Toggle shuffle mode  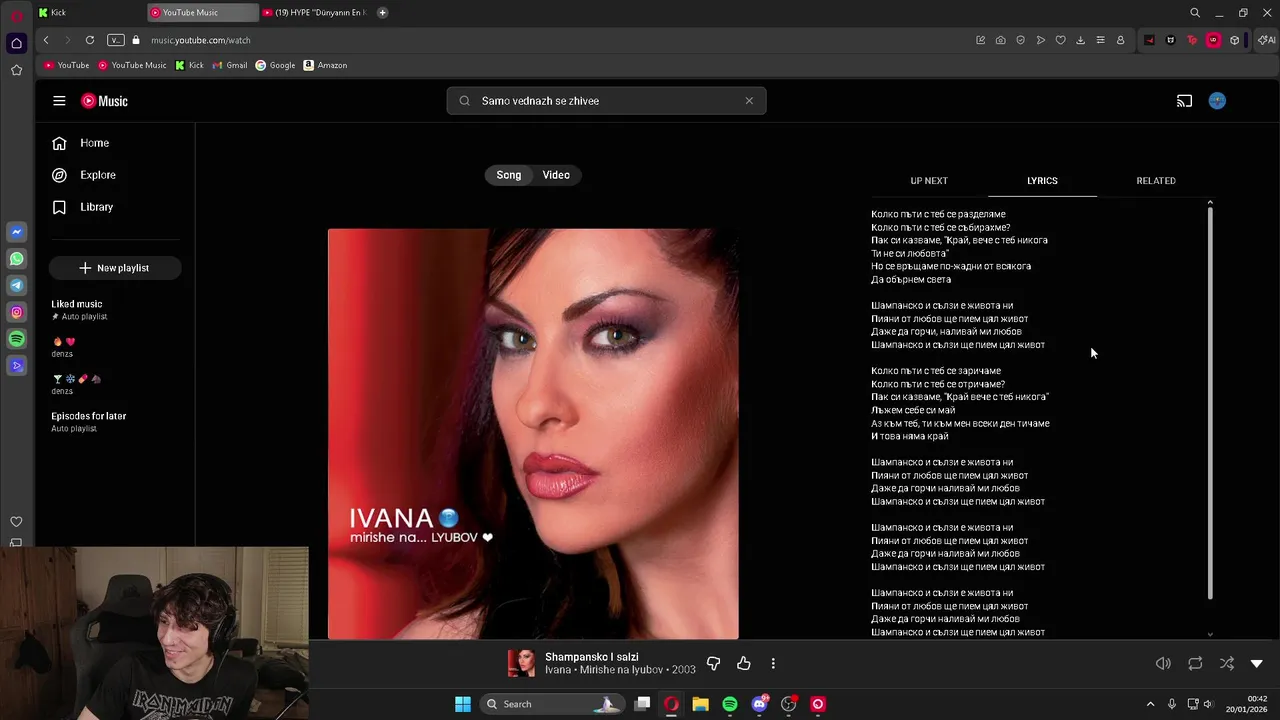tap(1227, 663)
